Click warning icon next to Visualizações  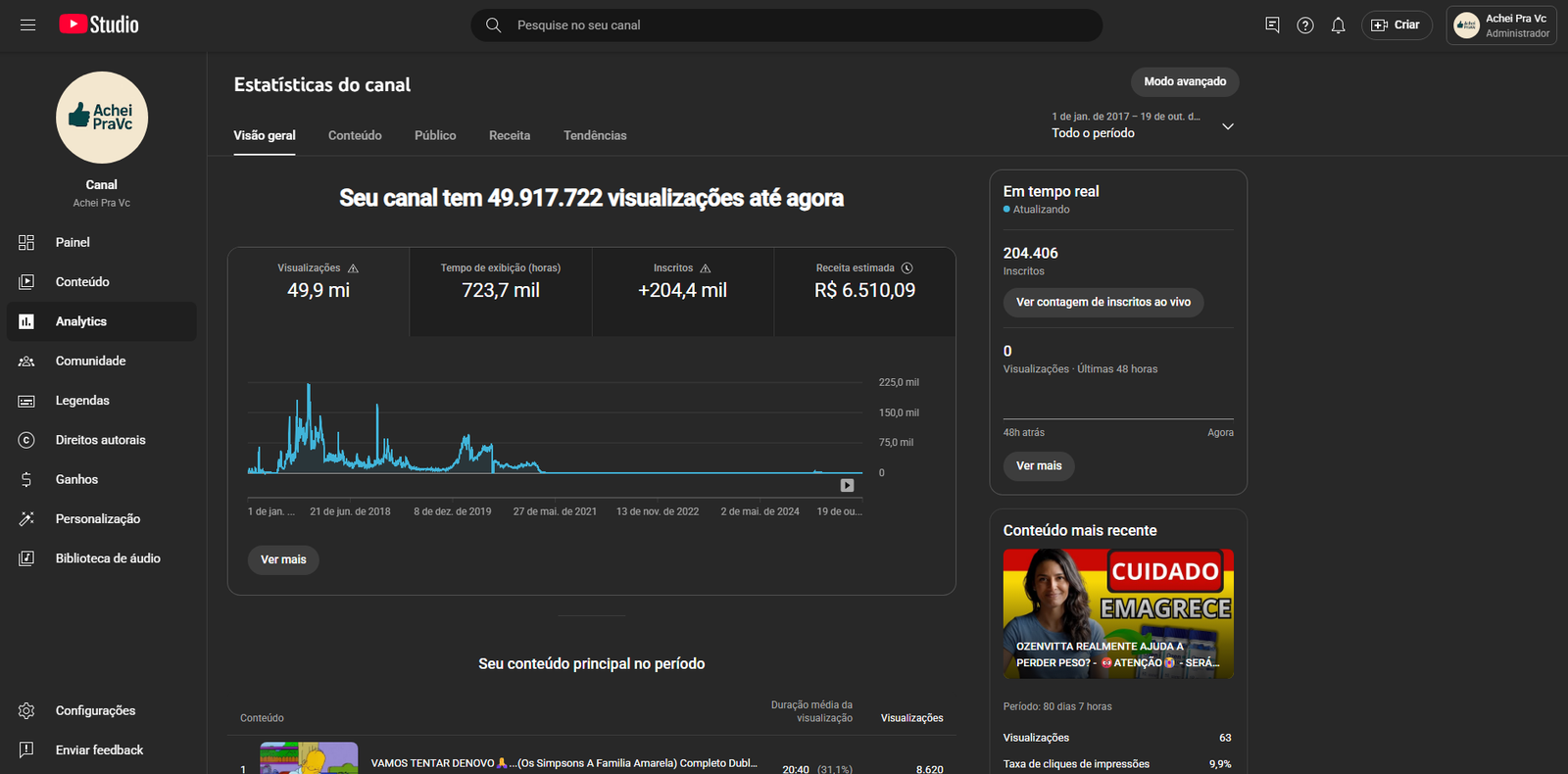click(353, 268)
